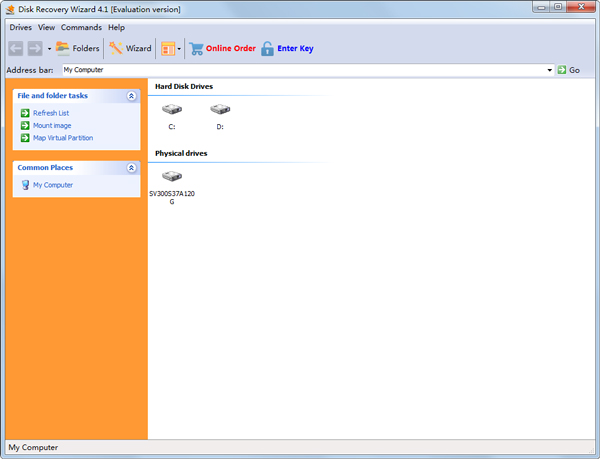Close the Disk Recovery Wizard window
The width and height of the screenshot is (600, 459).
581,7
